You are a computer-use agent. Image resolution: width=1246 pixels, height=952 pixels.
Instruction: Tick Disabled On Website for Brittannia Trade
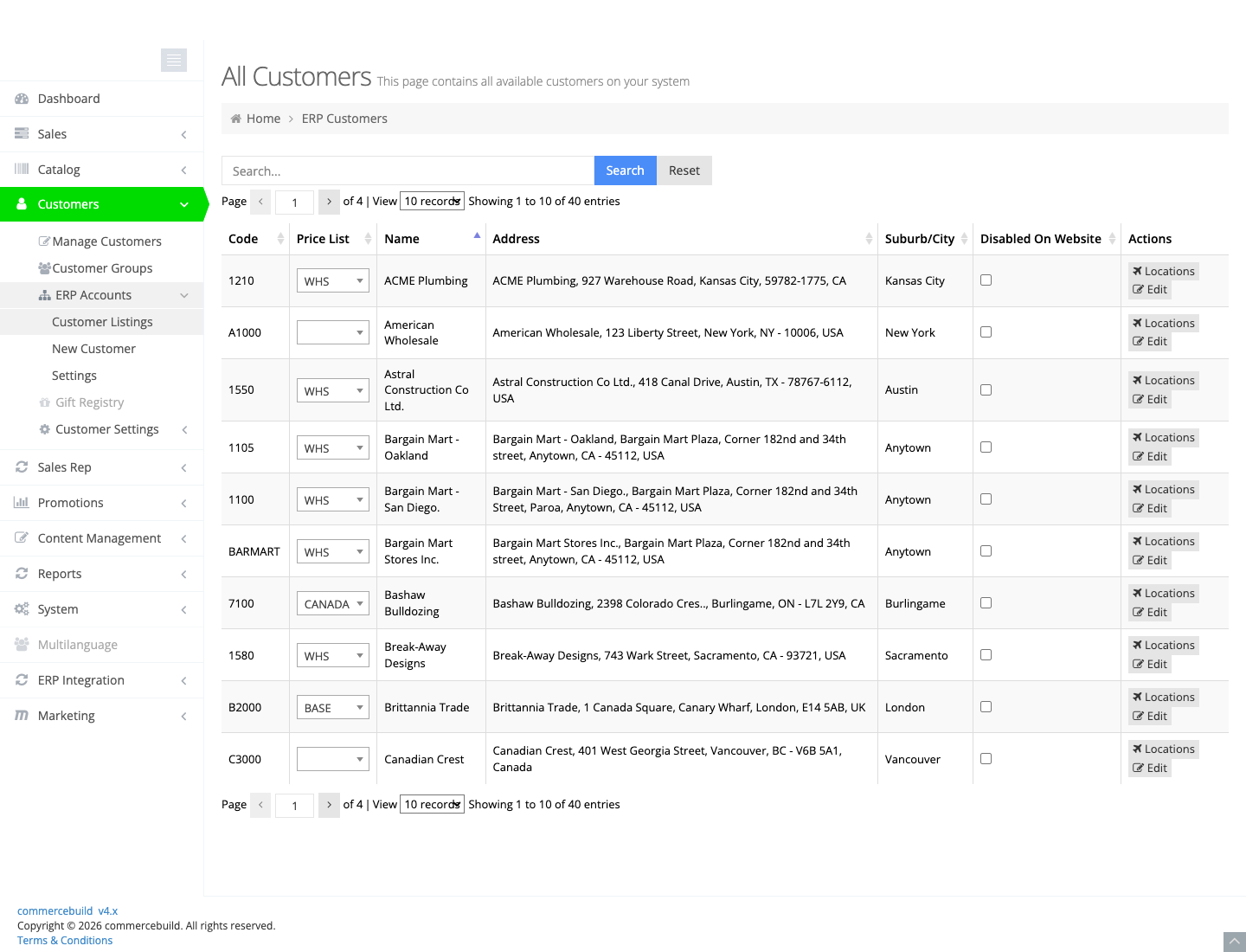point(986,707)
